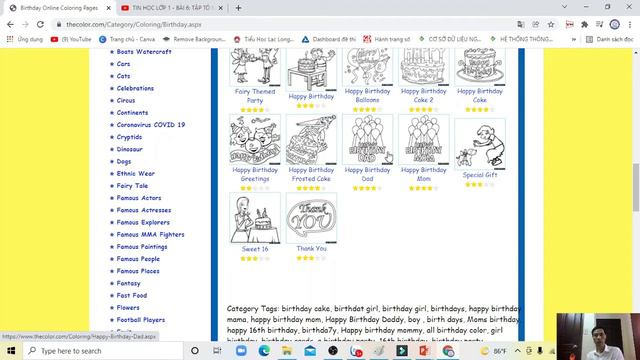This screenshot has width=640, height=360.
Task: Open the Dinosaur category
Action: (x=129, y=149)
